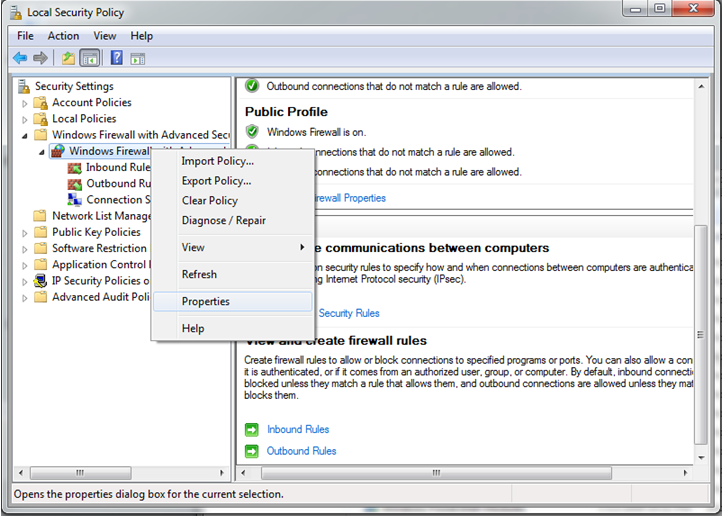
Task: Toggle the Show/Hide Action Pane icon
Action: [138, 59]
